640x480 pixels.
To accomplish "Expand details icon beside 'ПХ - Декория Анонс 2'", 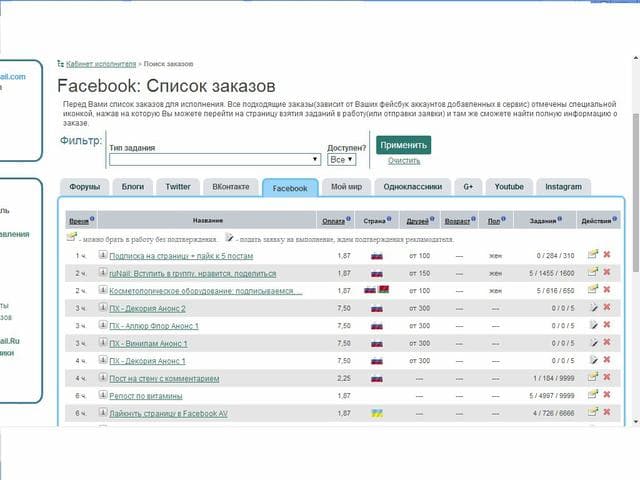I will (103, 307).
